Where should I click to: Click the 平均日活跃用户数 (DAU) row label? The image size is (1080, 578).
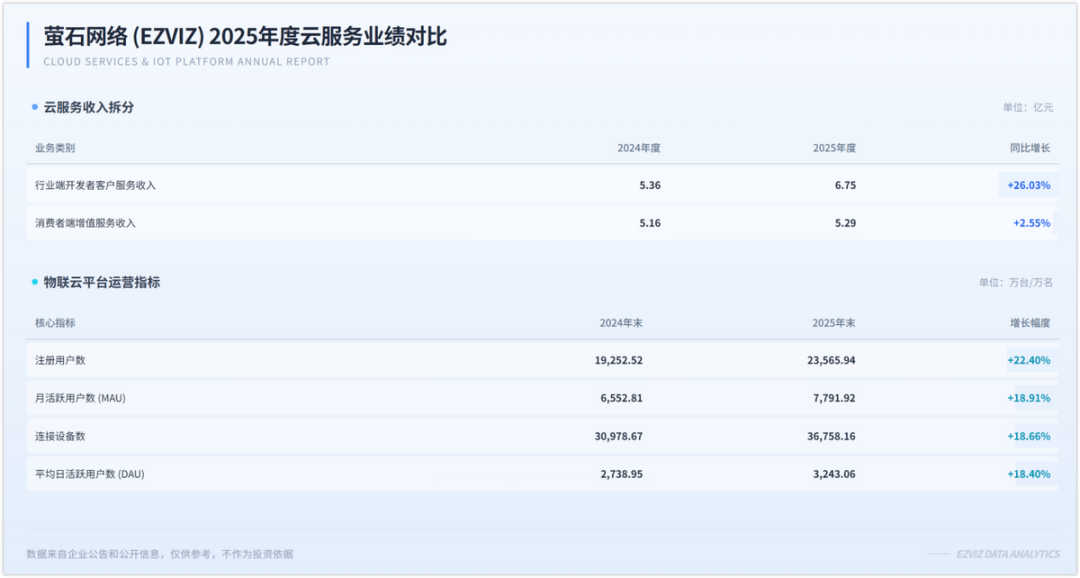coord(90,474)
